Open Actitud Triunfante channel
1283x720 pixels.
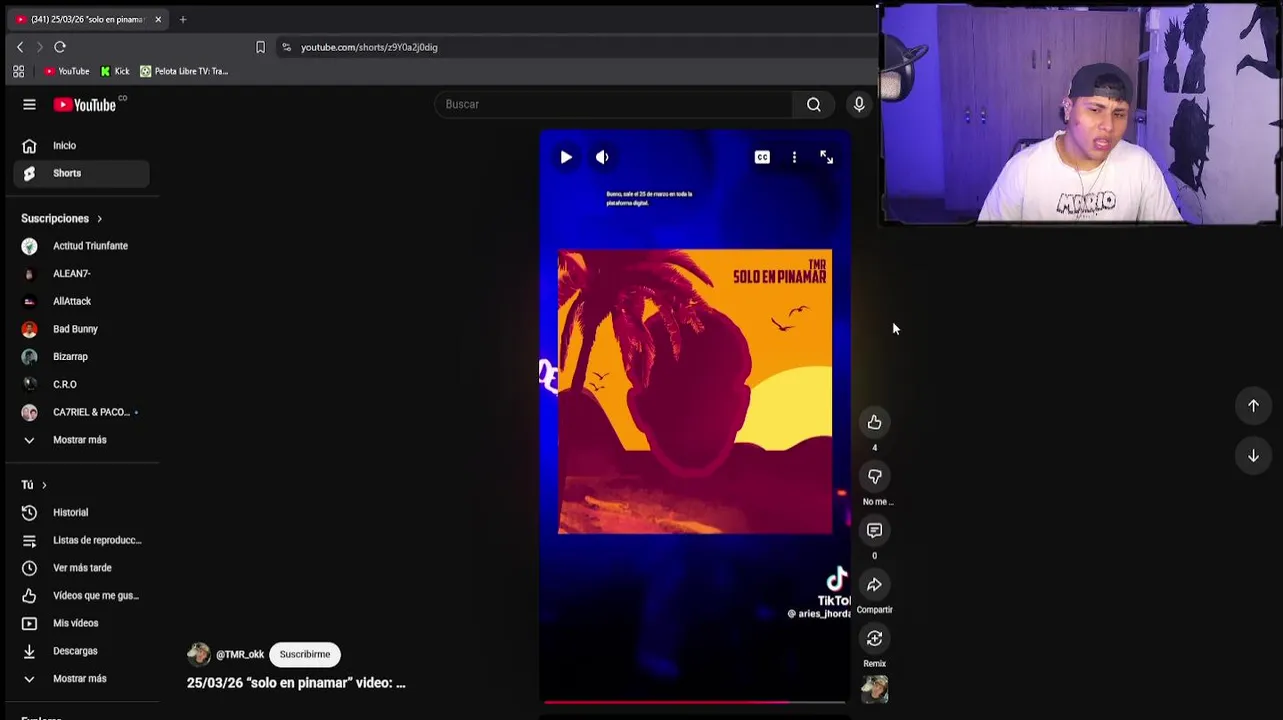pos(82,246)
